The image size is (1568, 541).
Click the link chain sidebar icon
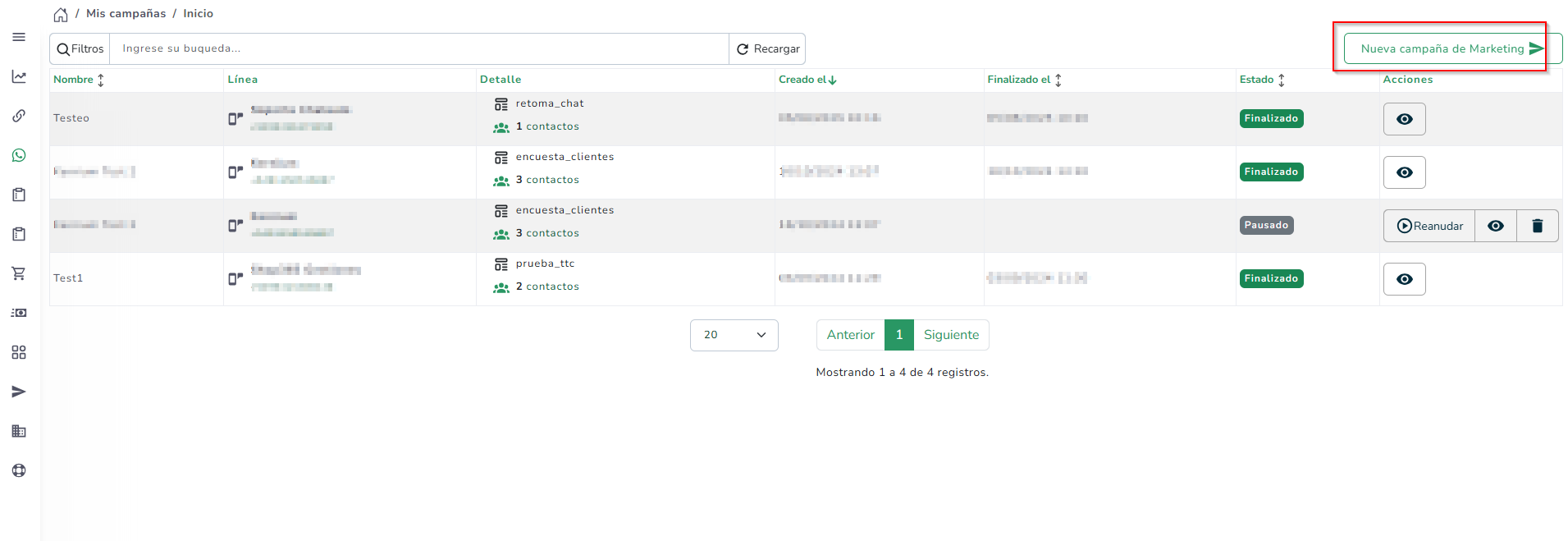19,116
